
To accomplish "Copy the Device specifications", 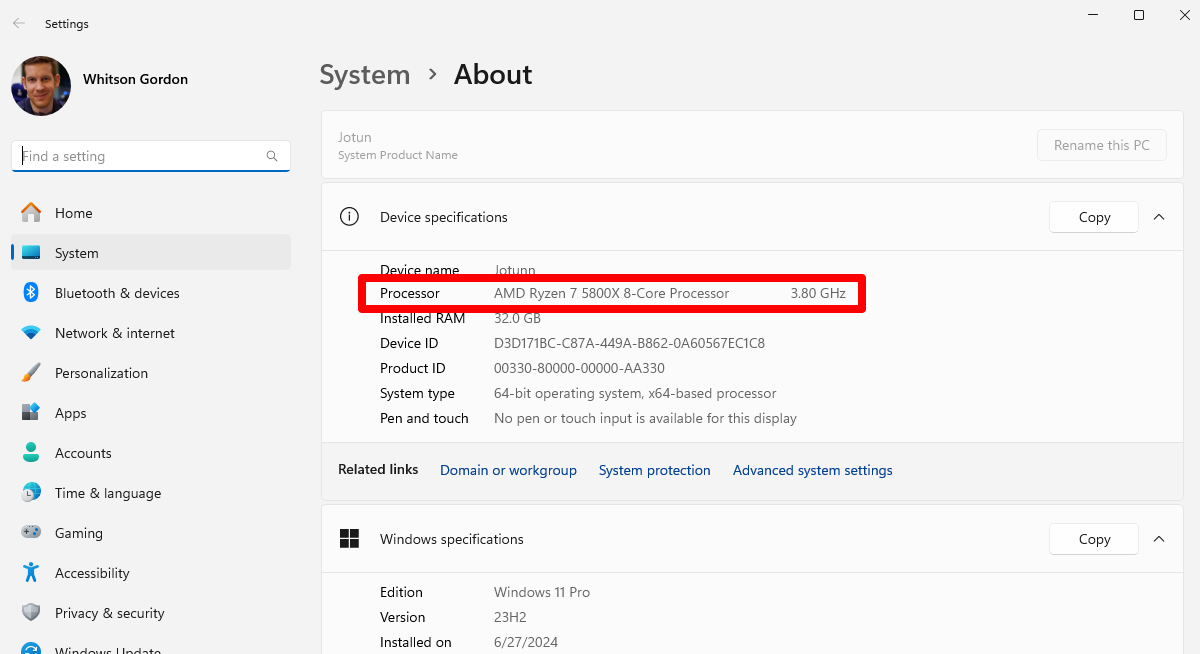I will pos(1094,217).
